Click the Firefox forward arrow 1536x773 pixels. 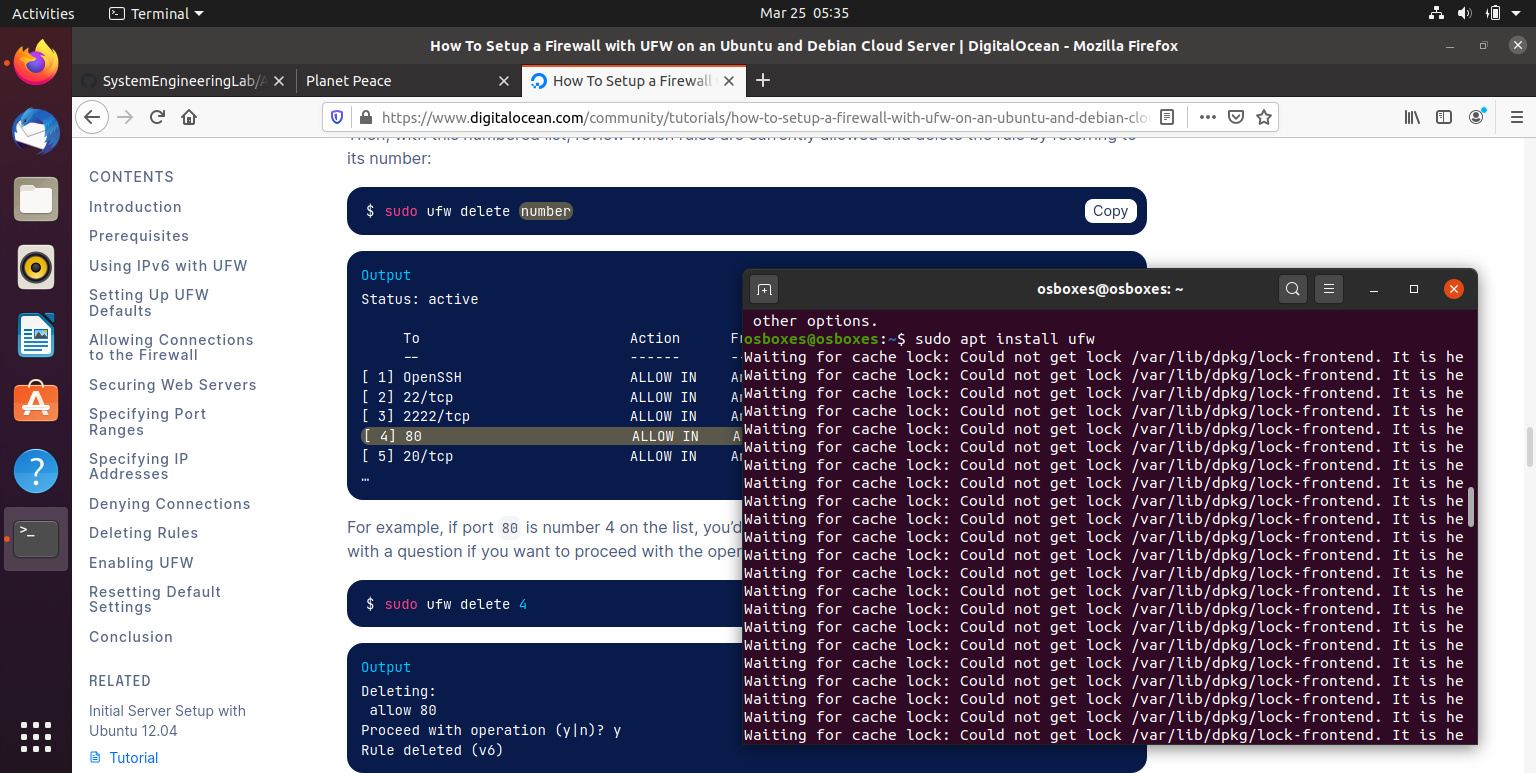coord(125,117)
